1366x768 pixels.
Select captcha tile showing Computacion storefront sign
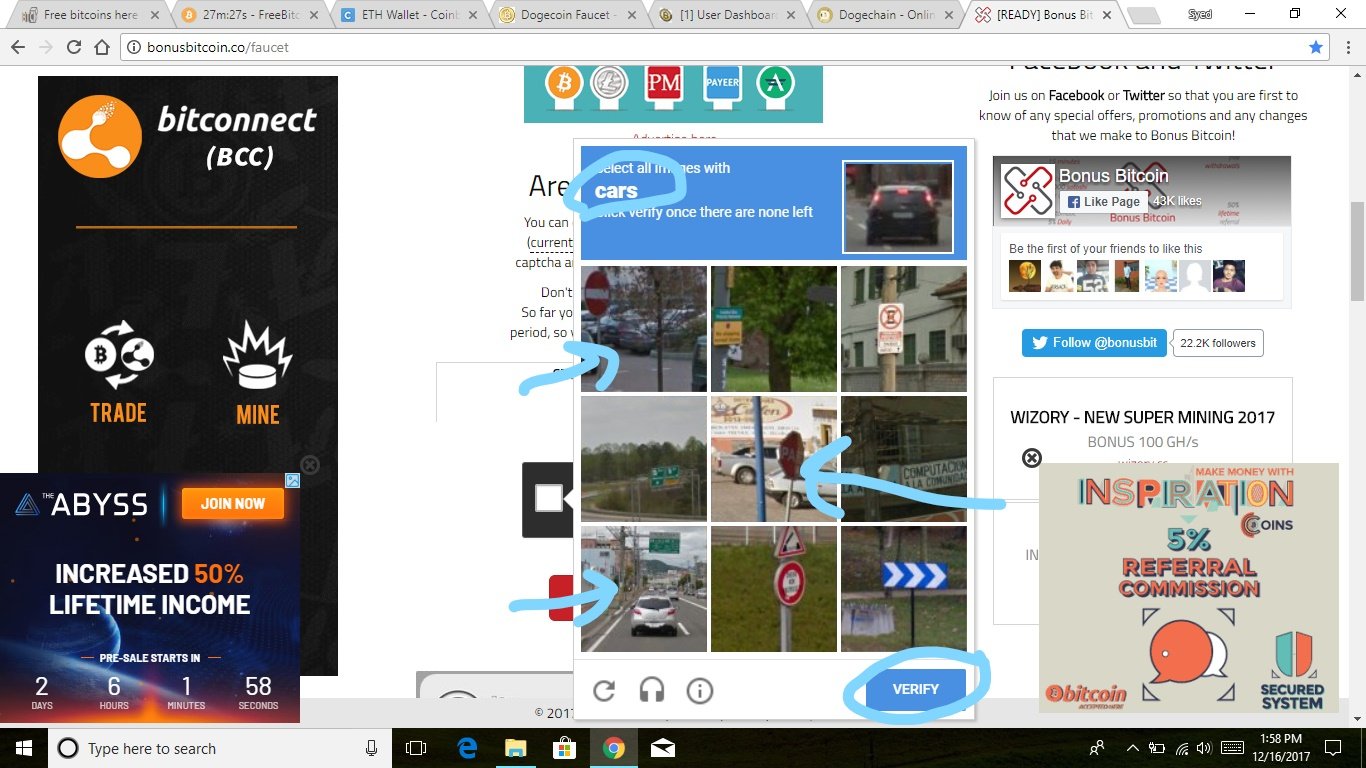(904, 459)
